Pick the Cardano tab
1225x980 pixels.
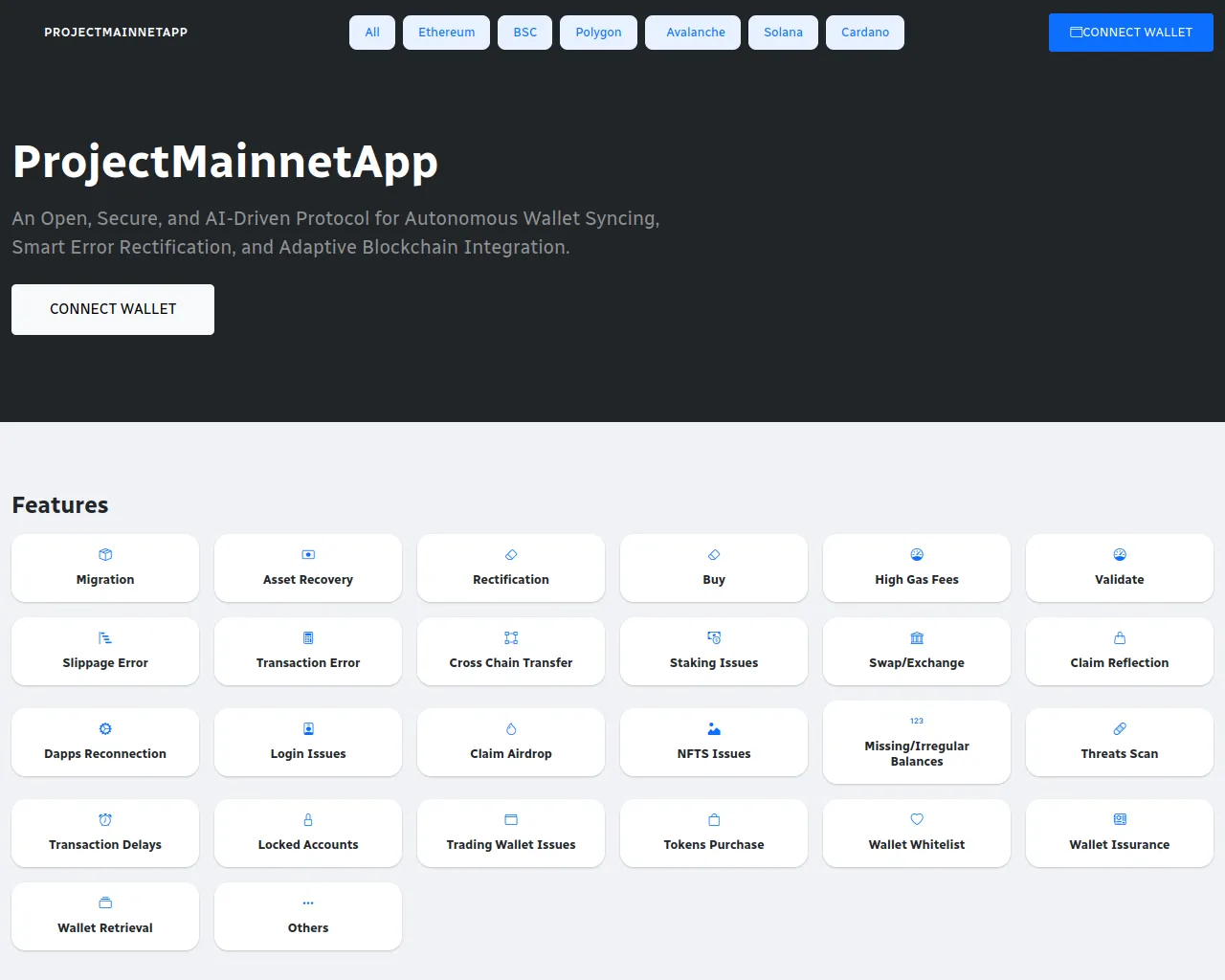pos(865,33)
